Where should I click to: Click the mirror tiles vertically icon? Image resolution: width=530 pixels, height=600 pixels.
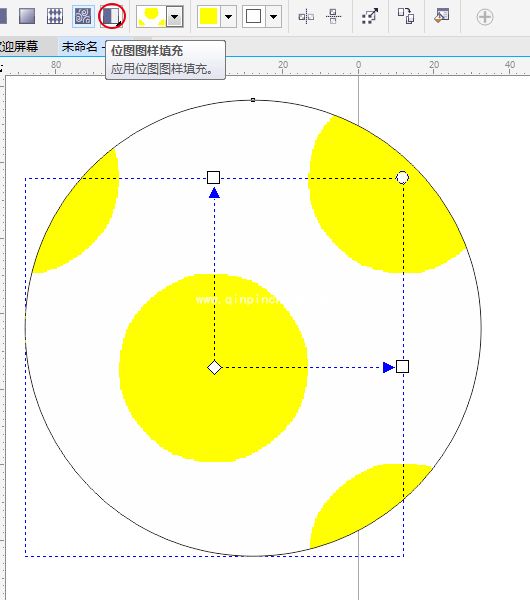333,16
